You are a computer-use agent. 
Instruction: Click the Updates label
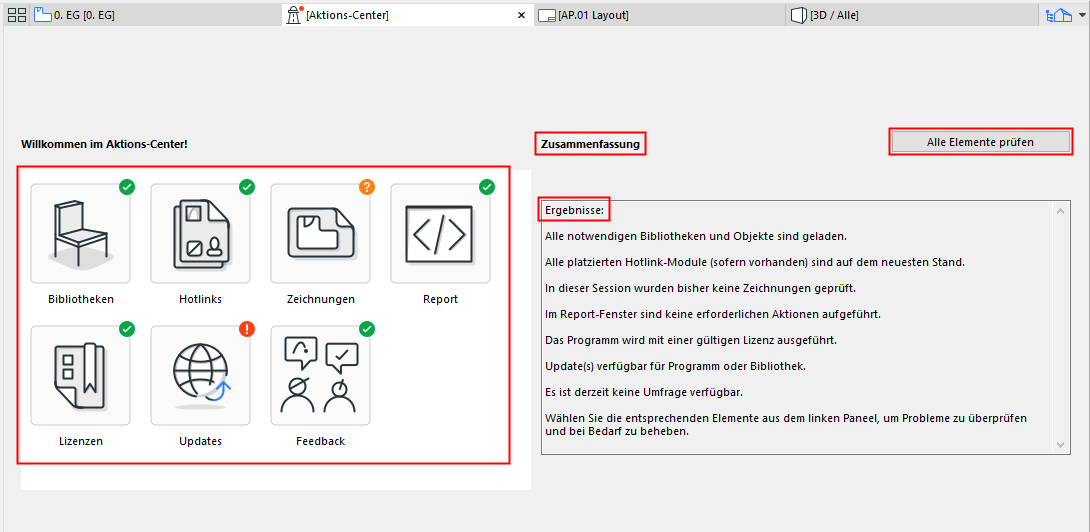point(200,441)
